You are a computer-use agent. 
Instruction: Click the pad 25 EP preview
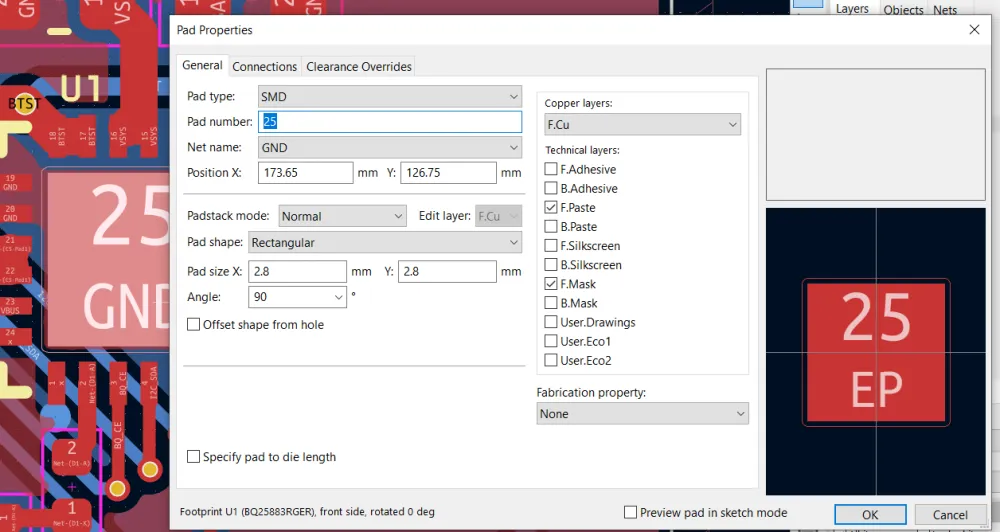(876, 352)
